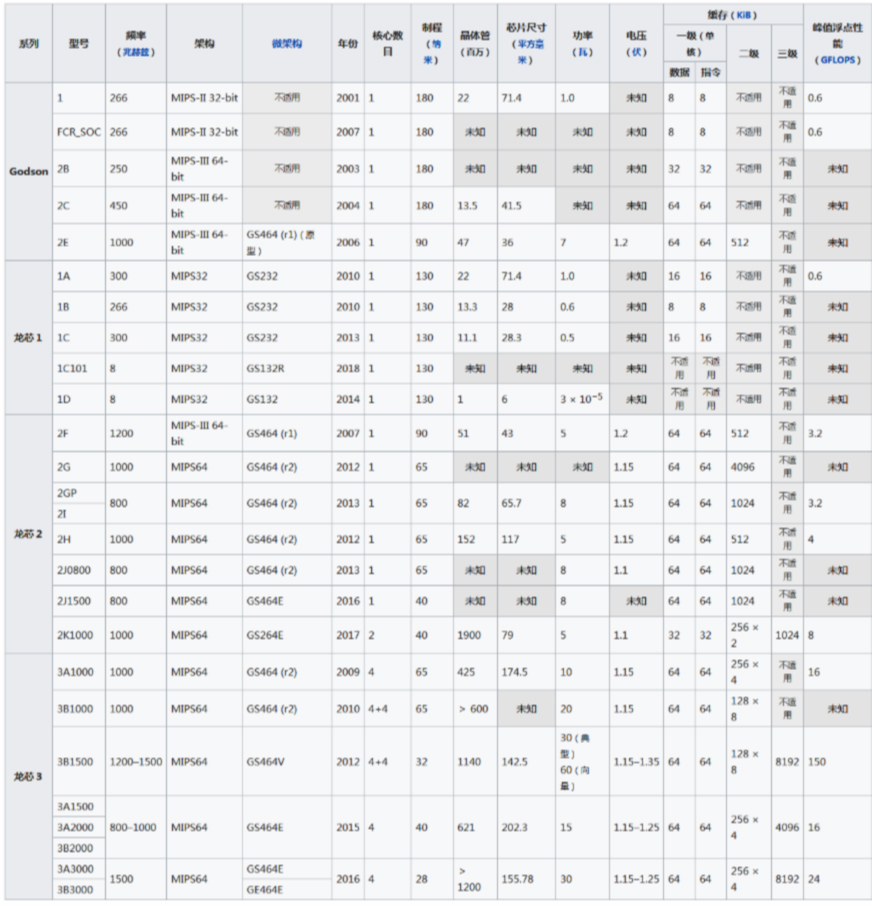Select the 142.5 die size cell
Viewport: 872px width, 906px height.
526,762
